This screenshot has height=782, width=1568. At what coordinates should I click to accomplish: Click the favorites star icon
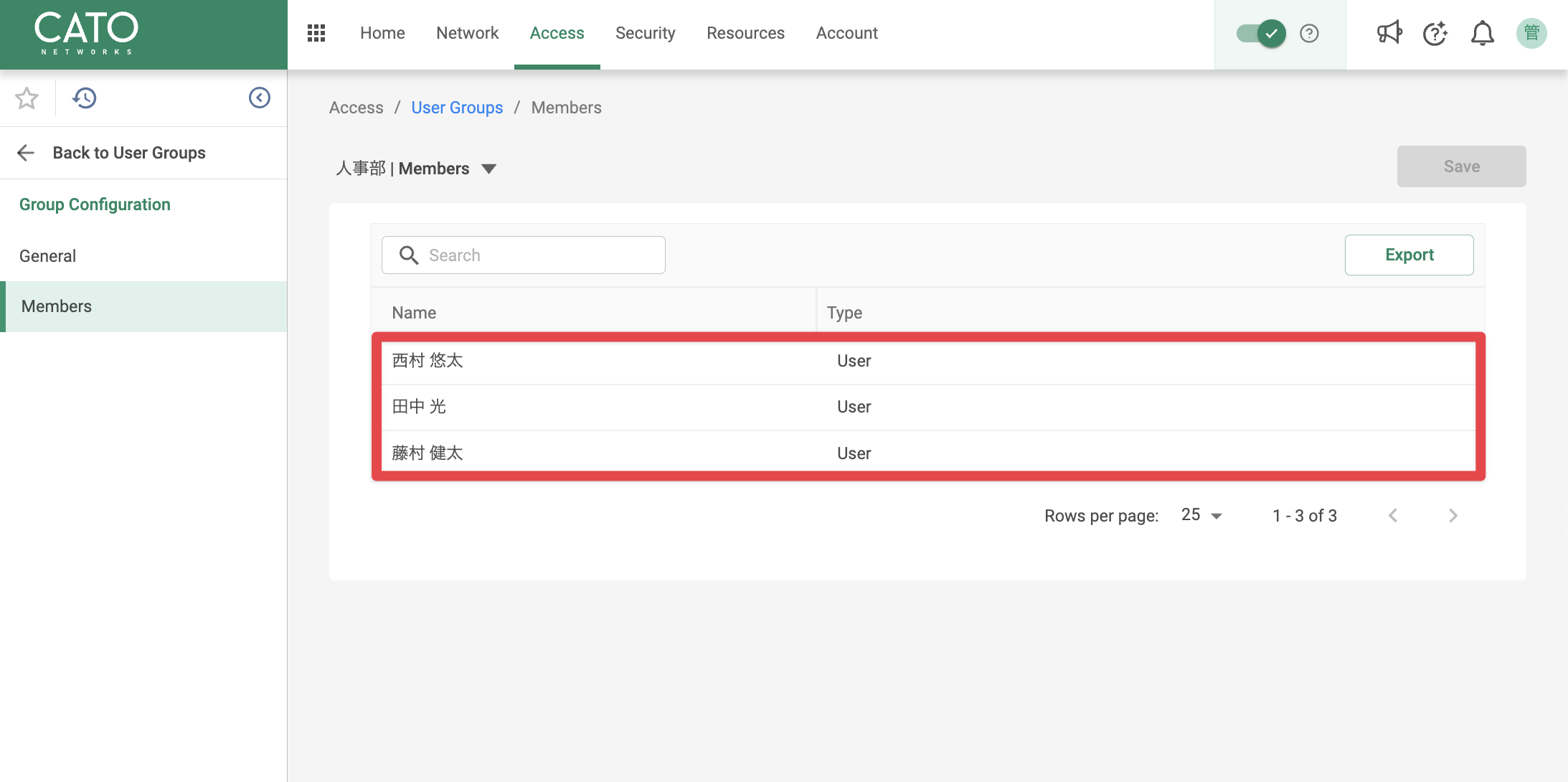tap(27, 98)
